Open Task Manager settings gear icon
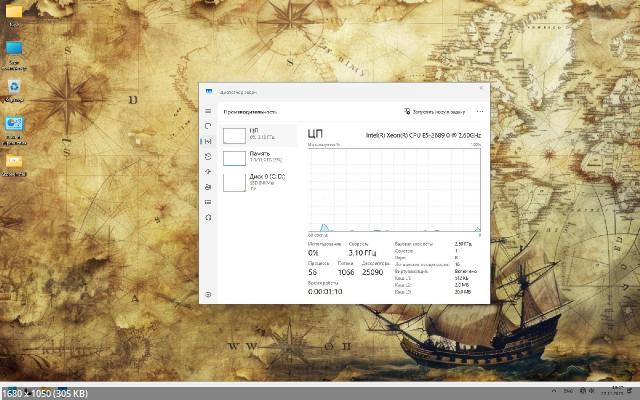This screenshot has height=400, width=640. [208, 294]
